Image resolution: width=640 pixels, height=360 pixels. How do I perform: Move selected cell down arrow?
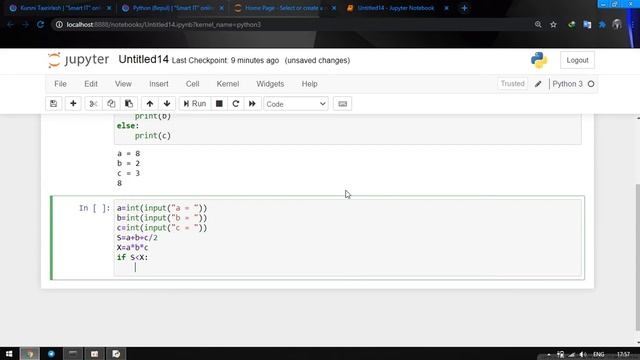coord(167,104)
